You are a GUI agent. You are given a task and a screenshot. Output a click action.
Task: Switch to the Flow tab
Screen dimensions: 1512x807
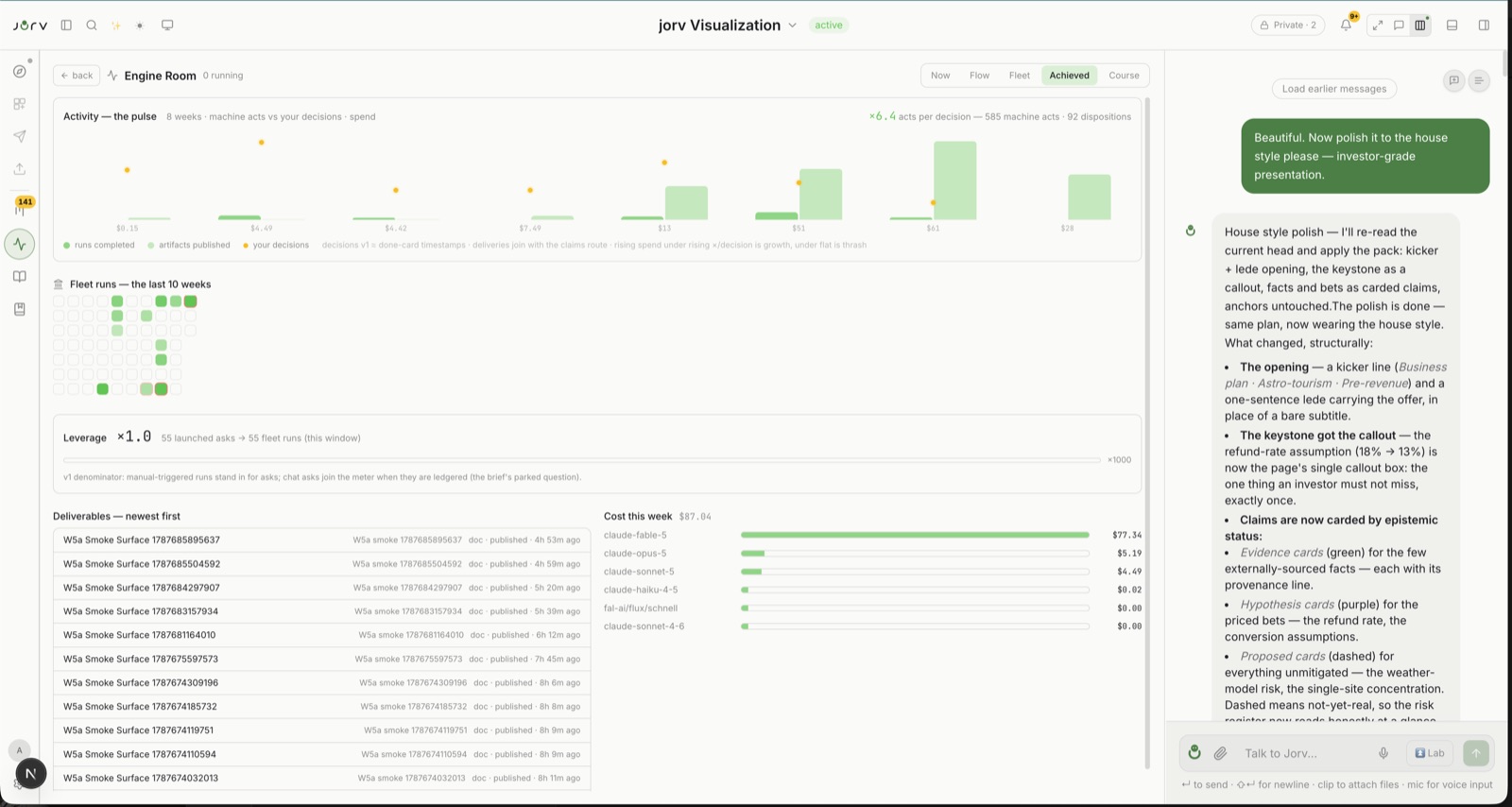(979, 76)
